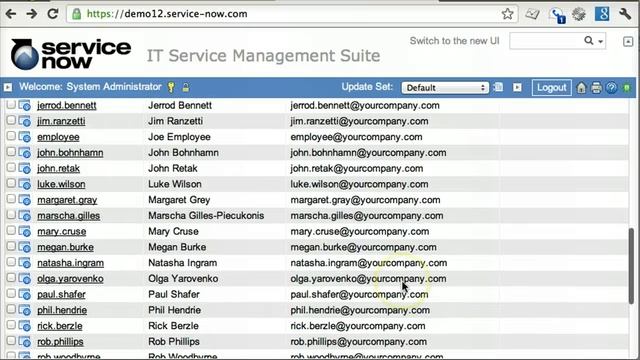The image size is (640, 360).
Task: Go back with the browser back arrow
Action: coord(11,14)
